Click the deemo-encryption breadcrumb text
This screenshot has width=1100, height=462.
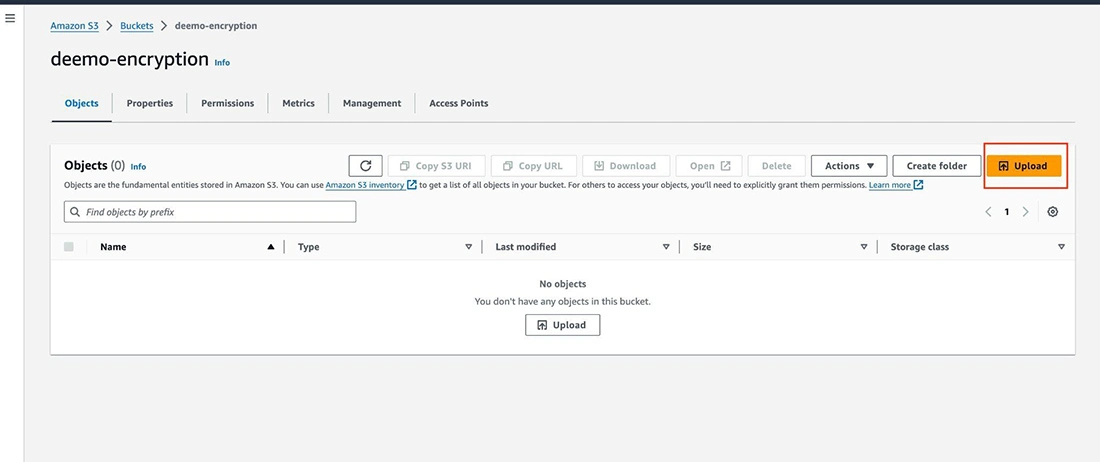tap(216, 26)
